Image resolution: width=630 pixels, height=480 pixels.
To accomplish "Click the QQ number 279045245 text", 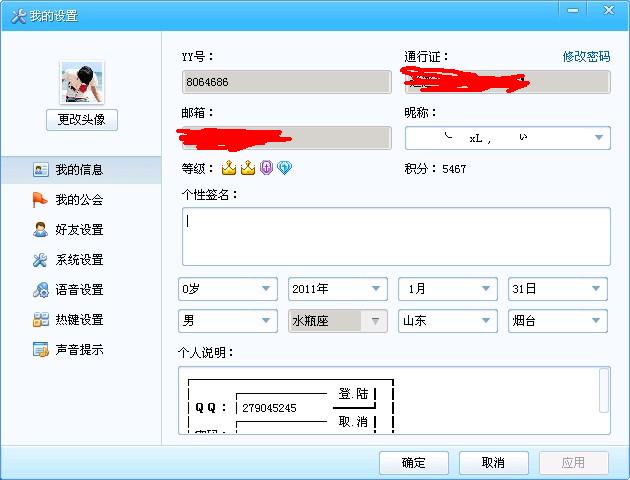I will click(x=269, y=408).
